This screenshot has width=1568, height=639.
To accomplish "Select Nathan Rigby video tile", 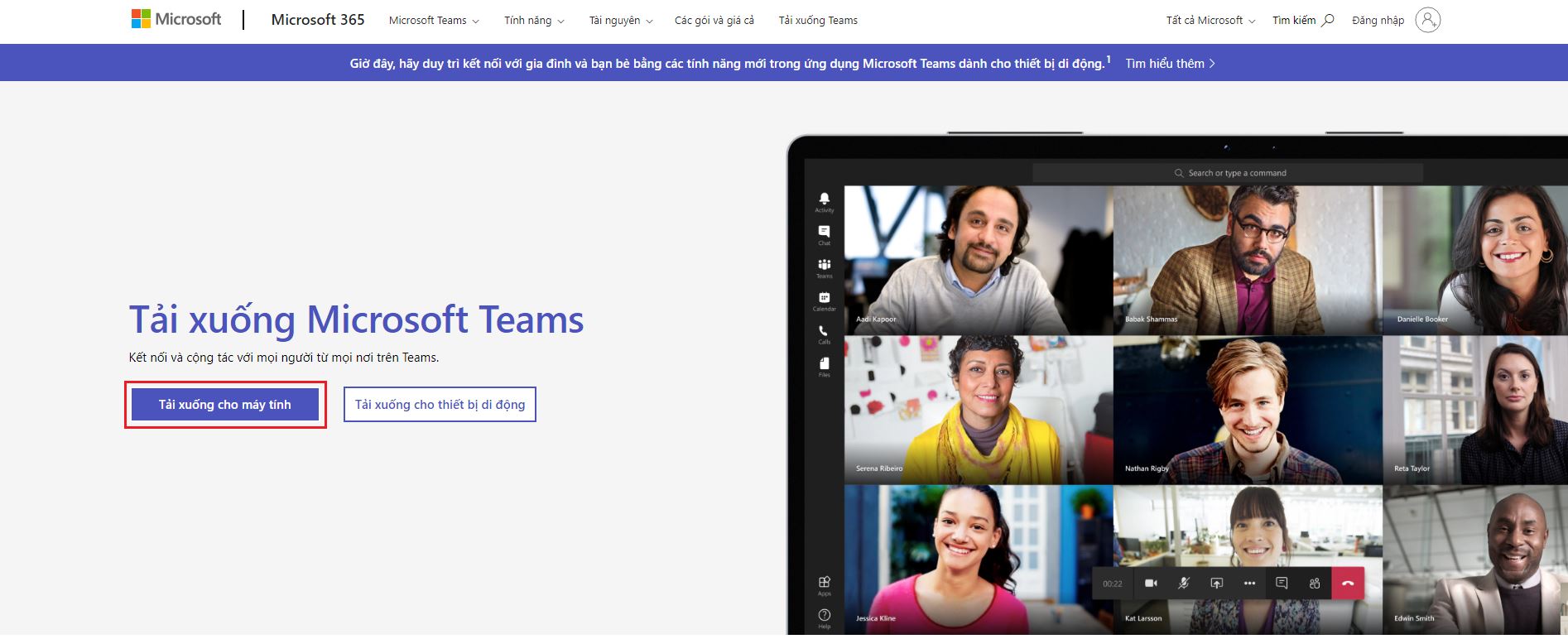I will pos(1248,410).
